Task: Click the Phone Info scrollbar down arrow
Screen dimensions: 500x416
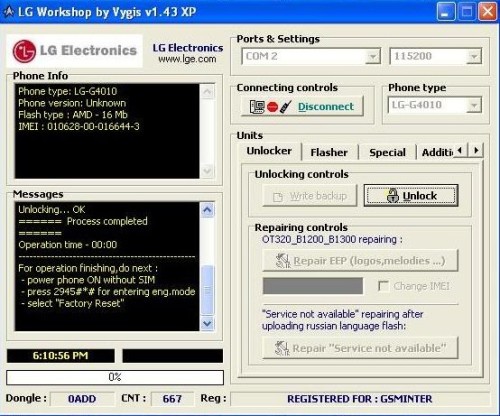Action: (x=207, y=171)
